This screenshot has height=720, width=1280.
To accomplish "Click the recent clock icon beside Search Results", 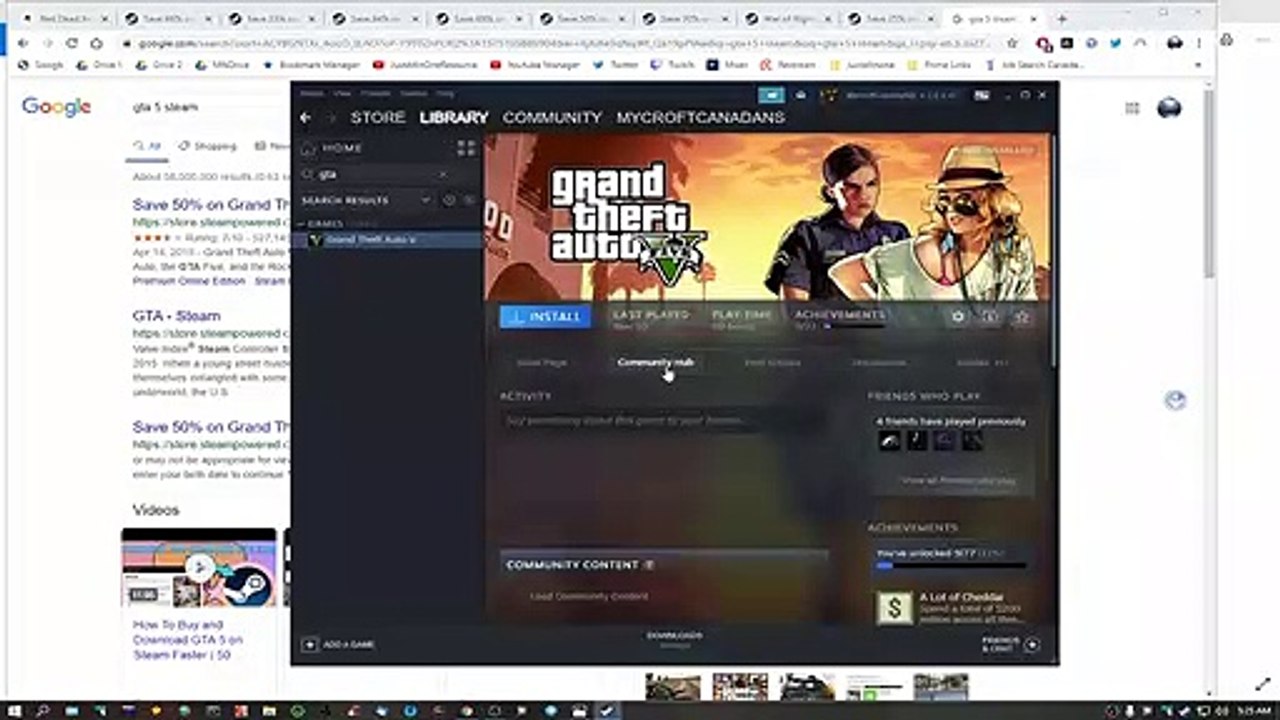I will pyautogui.click(x=449, y=200).
